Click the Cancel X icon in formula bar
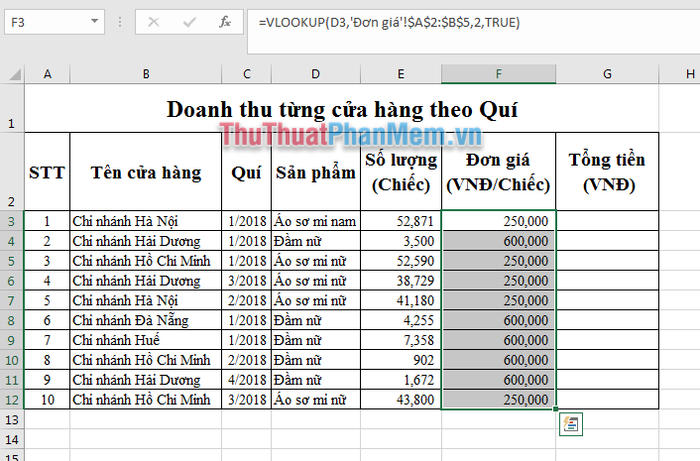Screen dimensions: 700x461 (x=153, y=21)
